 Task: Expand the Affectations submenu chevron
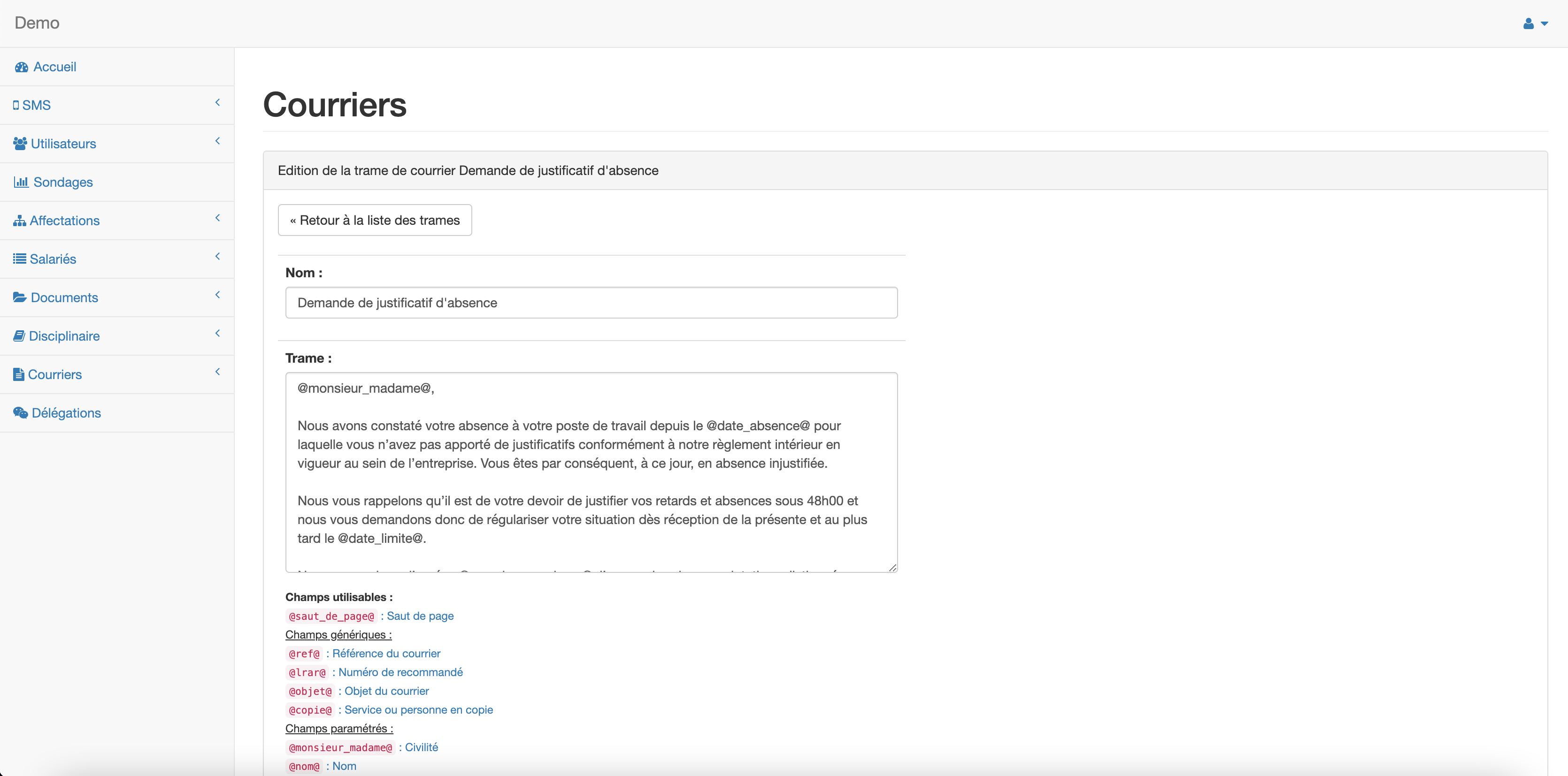tap(217, 218)
